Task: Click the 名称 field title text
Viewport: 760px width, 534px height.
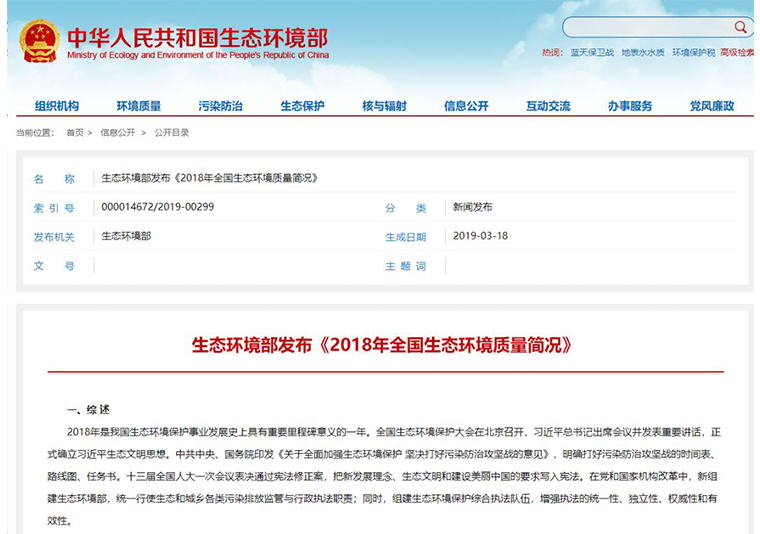Action: tap(209, 178)
